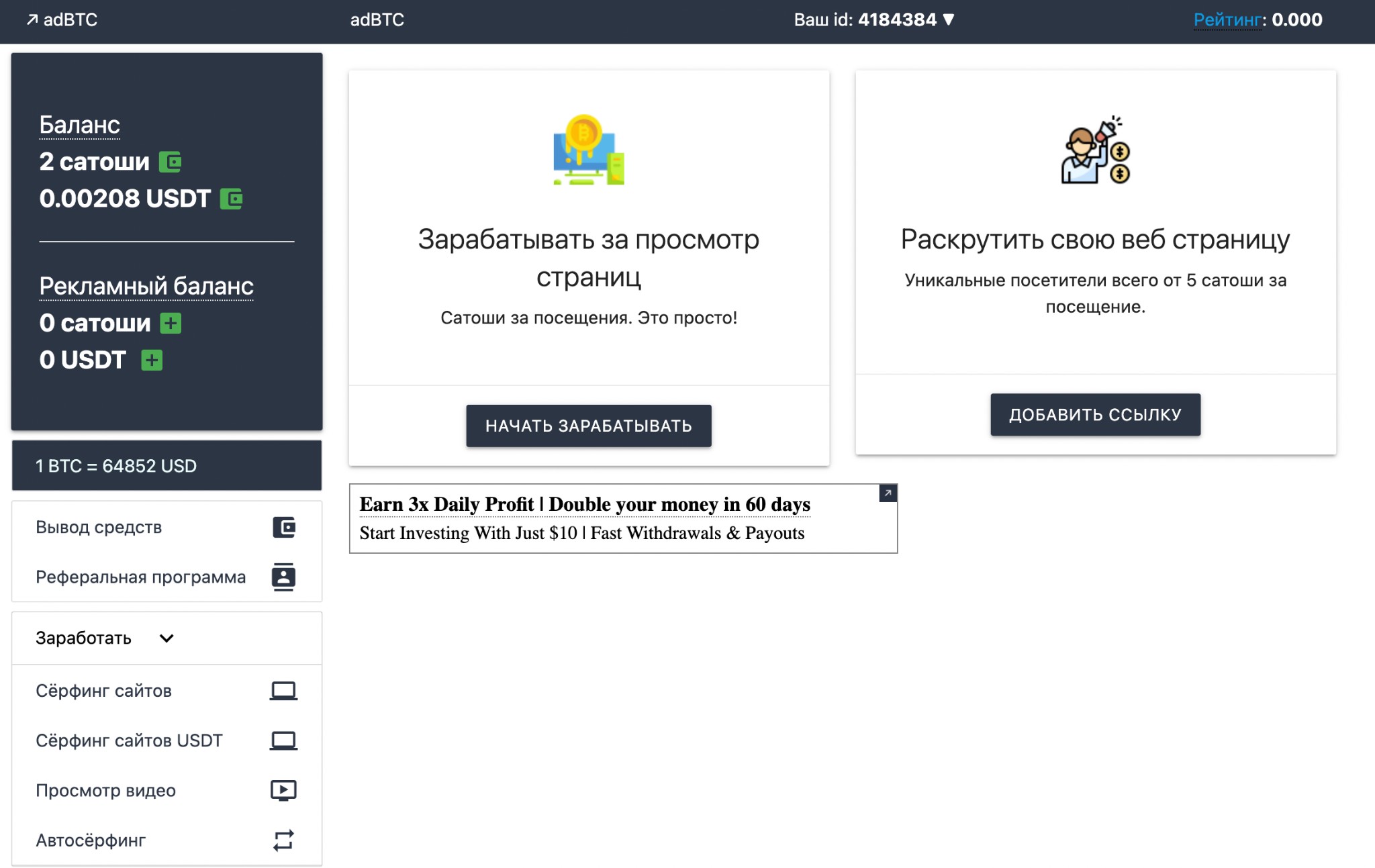Viewport: 1375px width, 868px height.
Task: Go to Сёрфинг сайтов
Action: click(x=167, y=691)
